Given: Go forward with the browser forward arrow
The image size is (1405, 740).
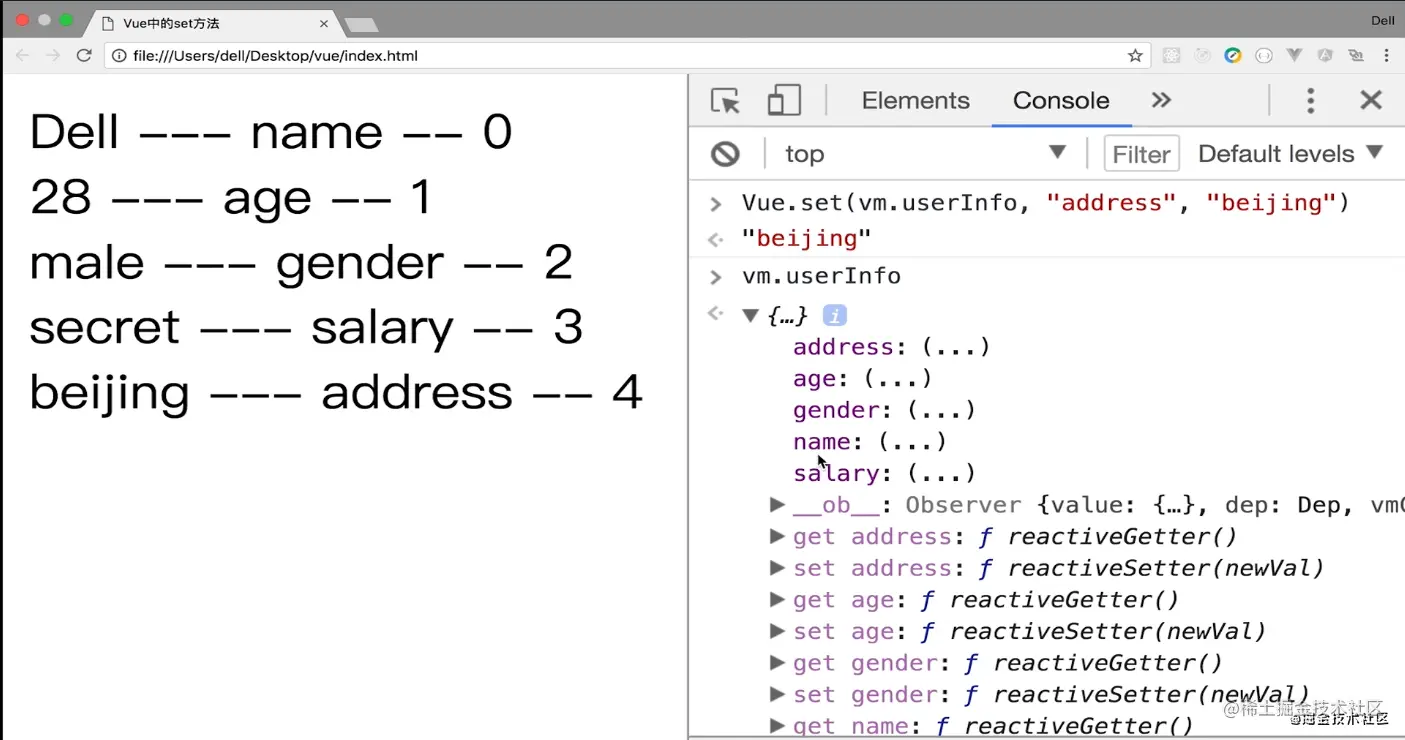Looking at the screenshot, I should [x=53, y=56].
